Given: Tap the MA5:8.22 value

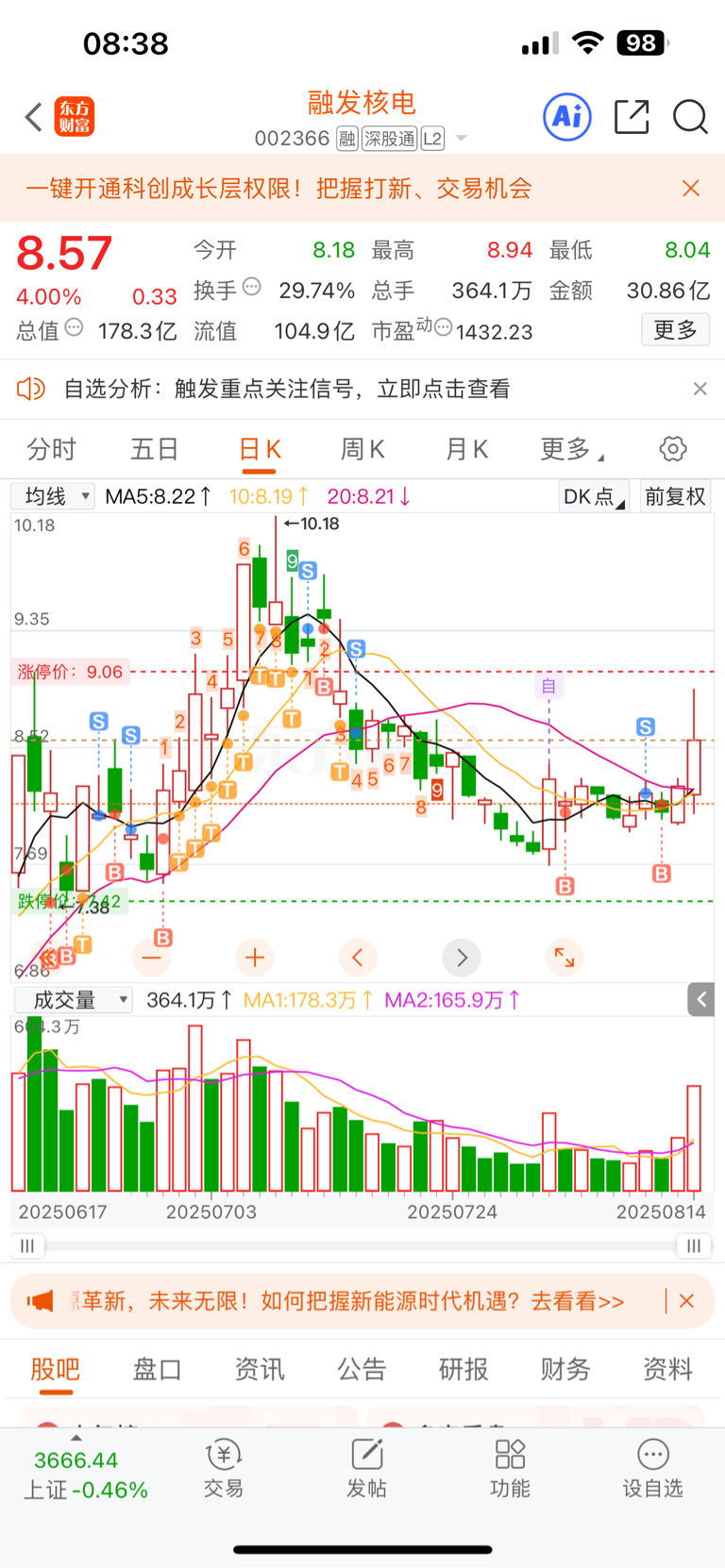Looking at the screenshot, I should [x=158, y=496].
